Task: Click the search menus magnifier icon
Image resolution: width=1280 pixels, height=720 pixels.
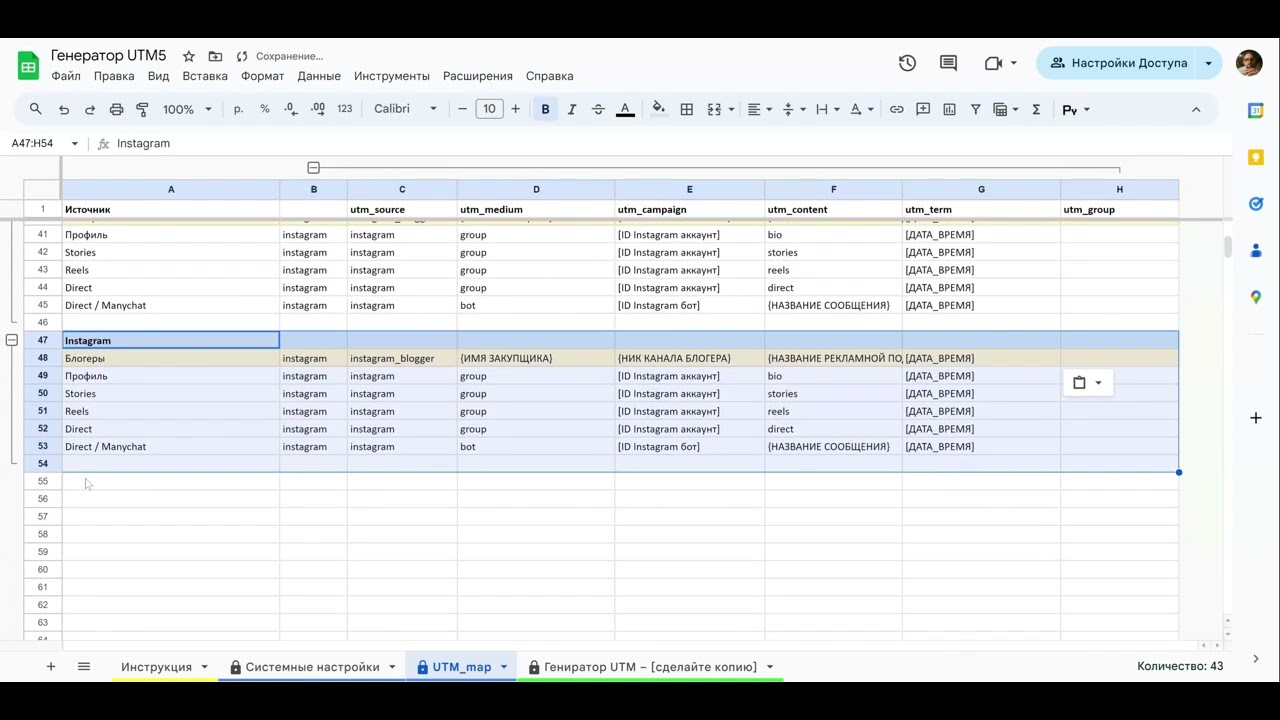Action: [36, 109]
